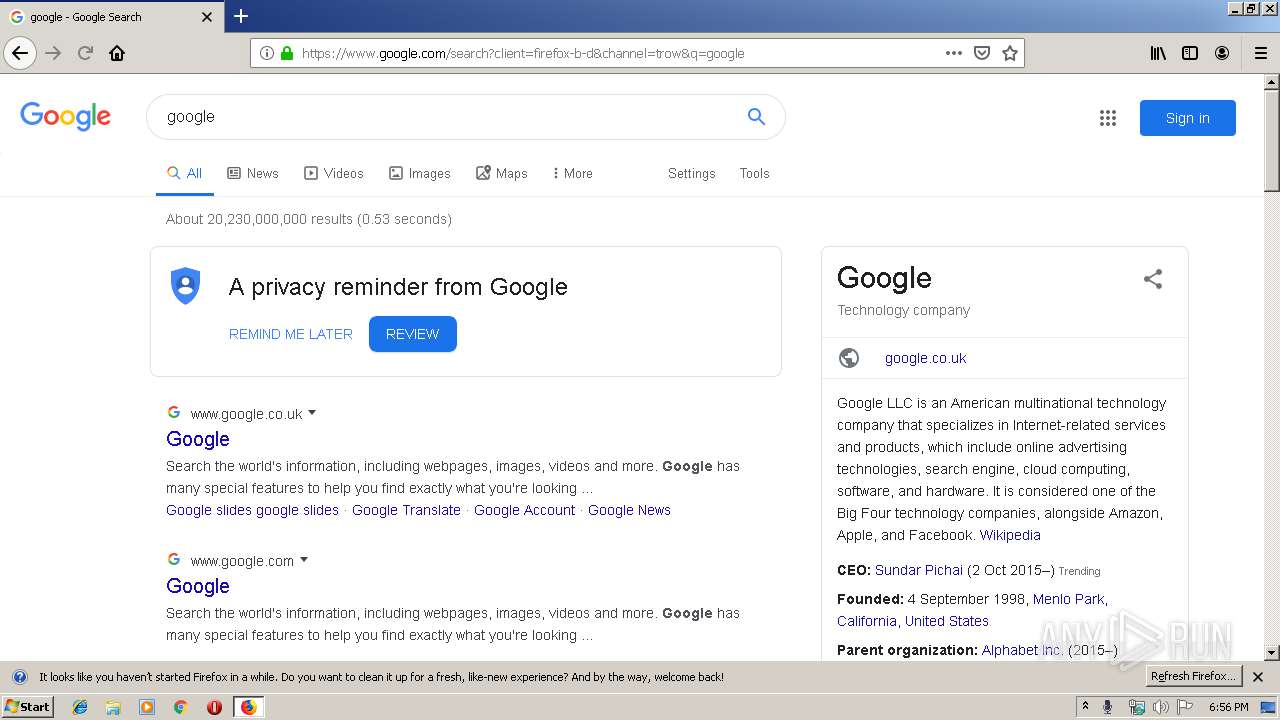Expand the www.google.com result dropdown arrow

pyautogui.click(x=304, y=560)
